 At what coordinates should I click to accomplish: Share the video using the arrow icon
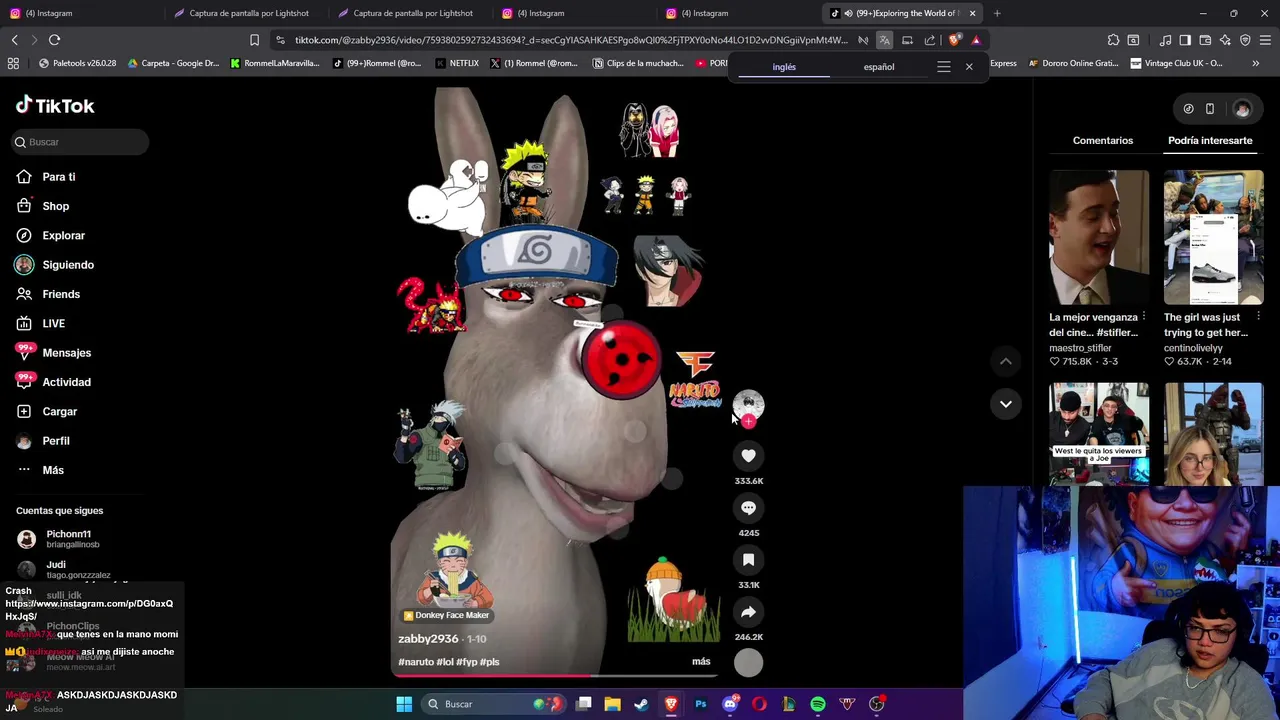point(748,612)
